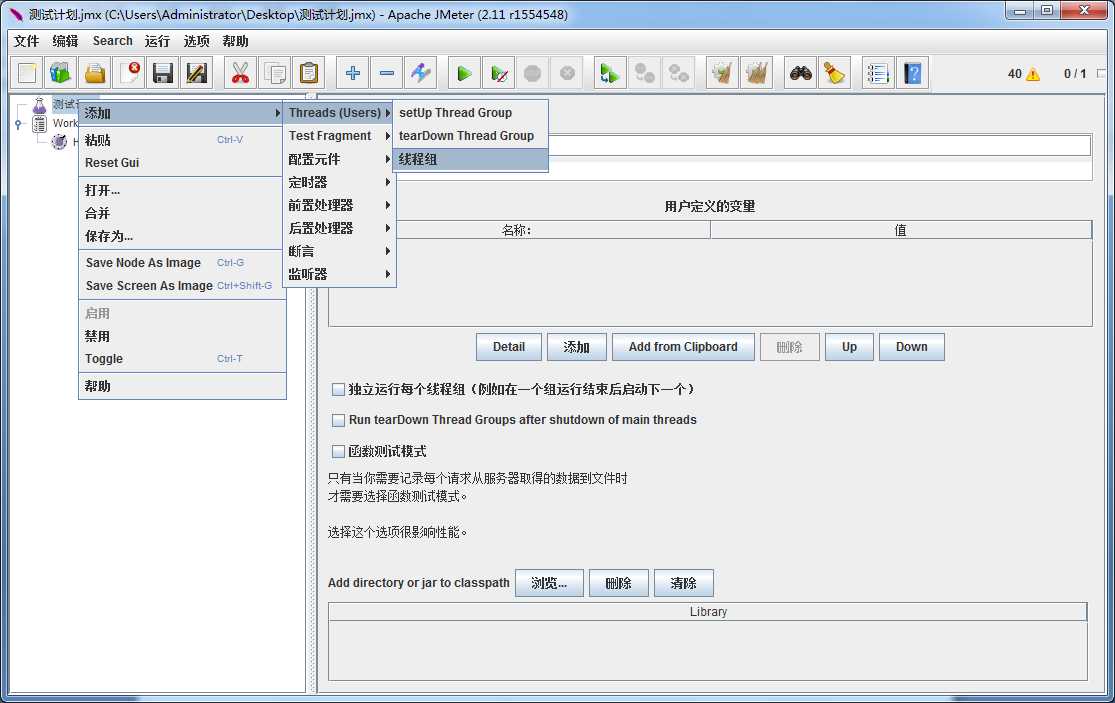Click the 清除 clear classpath button
The image size is (1115, 703).
683,583
